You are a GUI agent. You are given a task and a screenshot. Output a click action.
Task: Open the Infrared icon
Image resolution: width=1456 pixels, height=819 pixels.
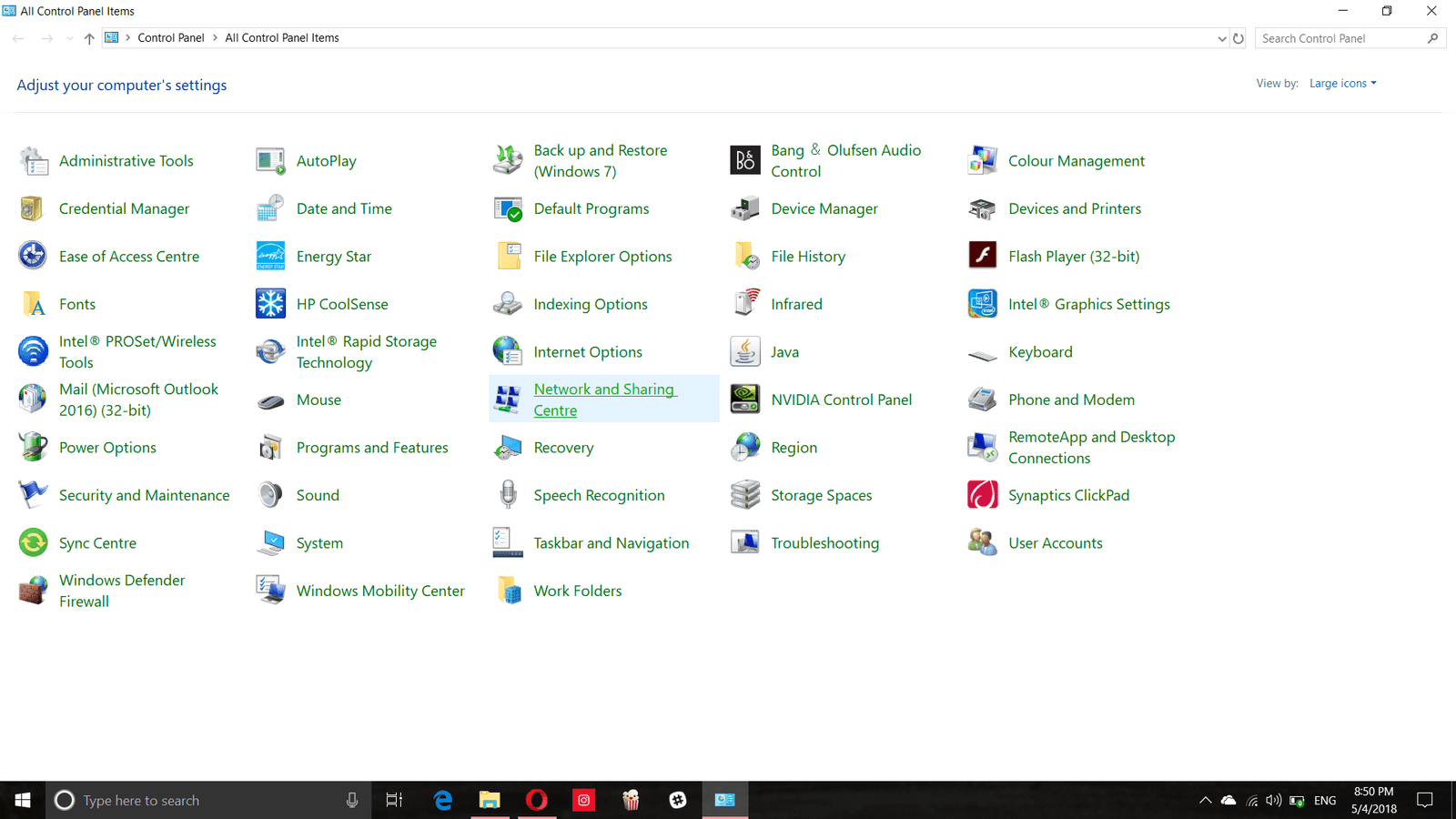click(x=745, y=304)
